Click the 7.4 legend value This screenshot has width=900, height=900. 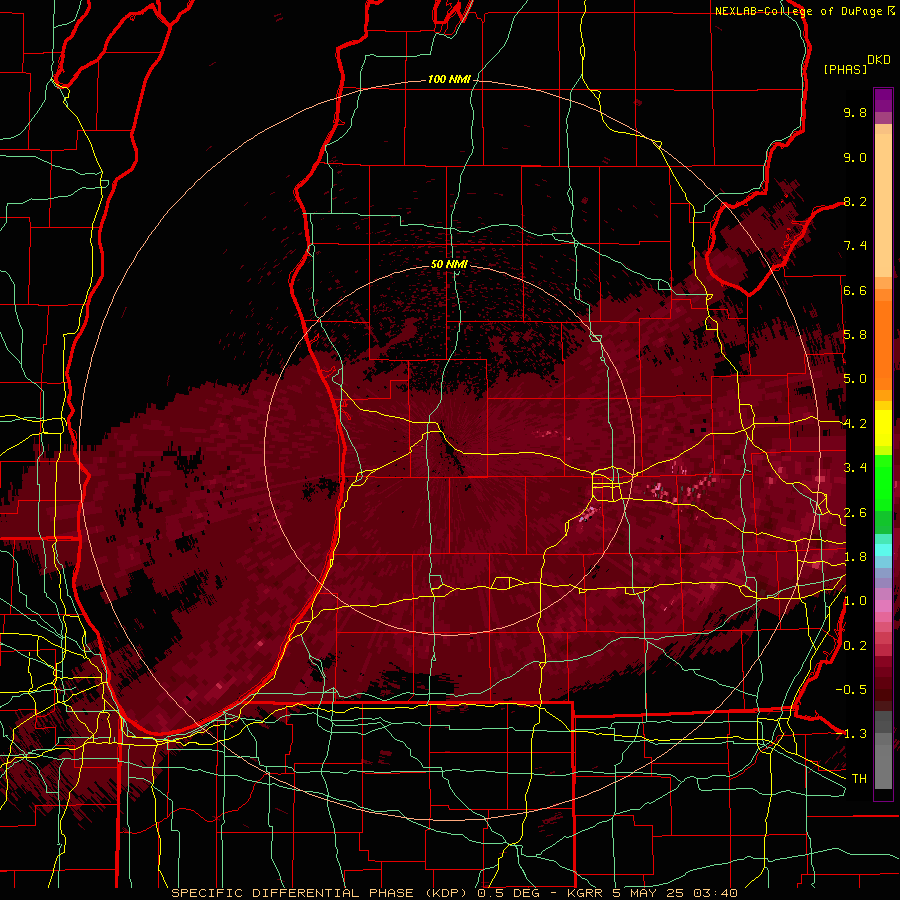coord(855,246)
